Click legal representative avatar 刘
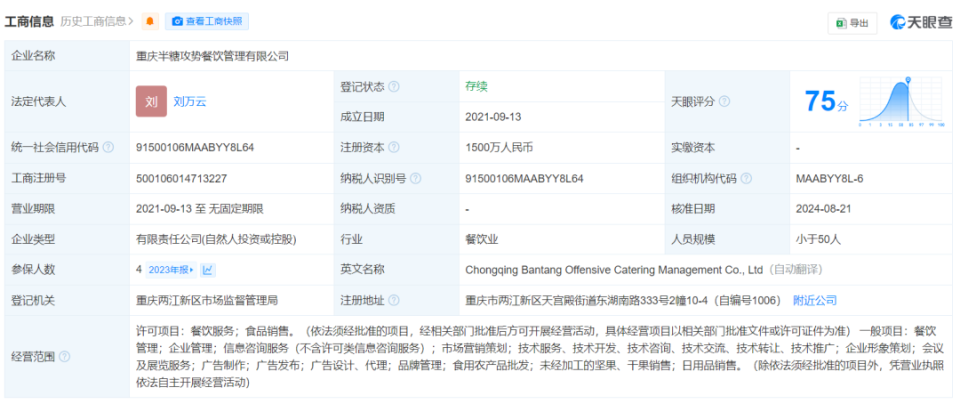The width and height of the screenshot is (960, 412). pos(151,102)
